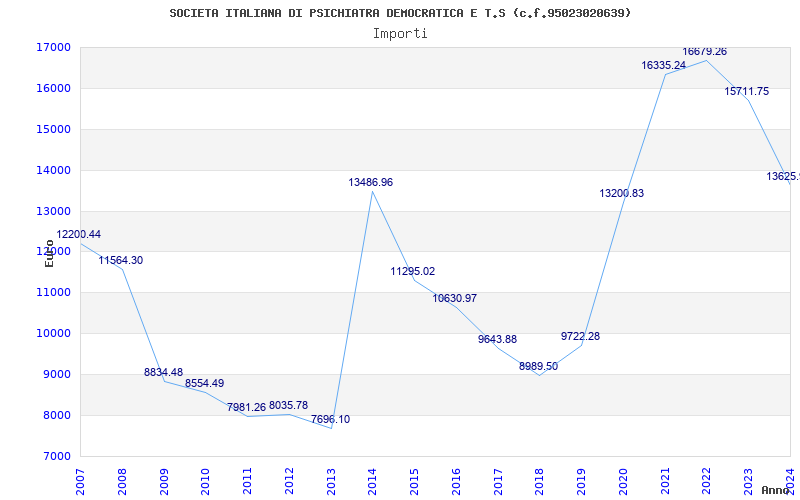Click the x-axis year 2021
Image resolution: width=800 pixels, height=500 pixels.
(665, 482)
